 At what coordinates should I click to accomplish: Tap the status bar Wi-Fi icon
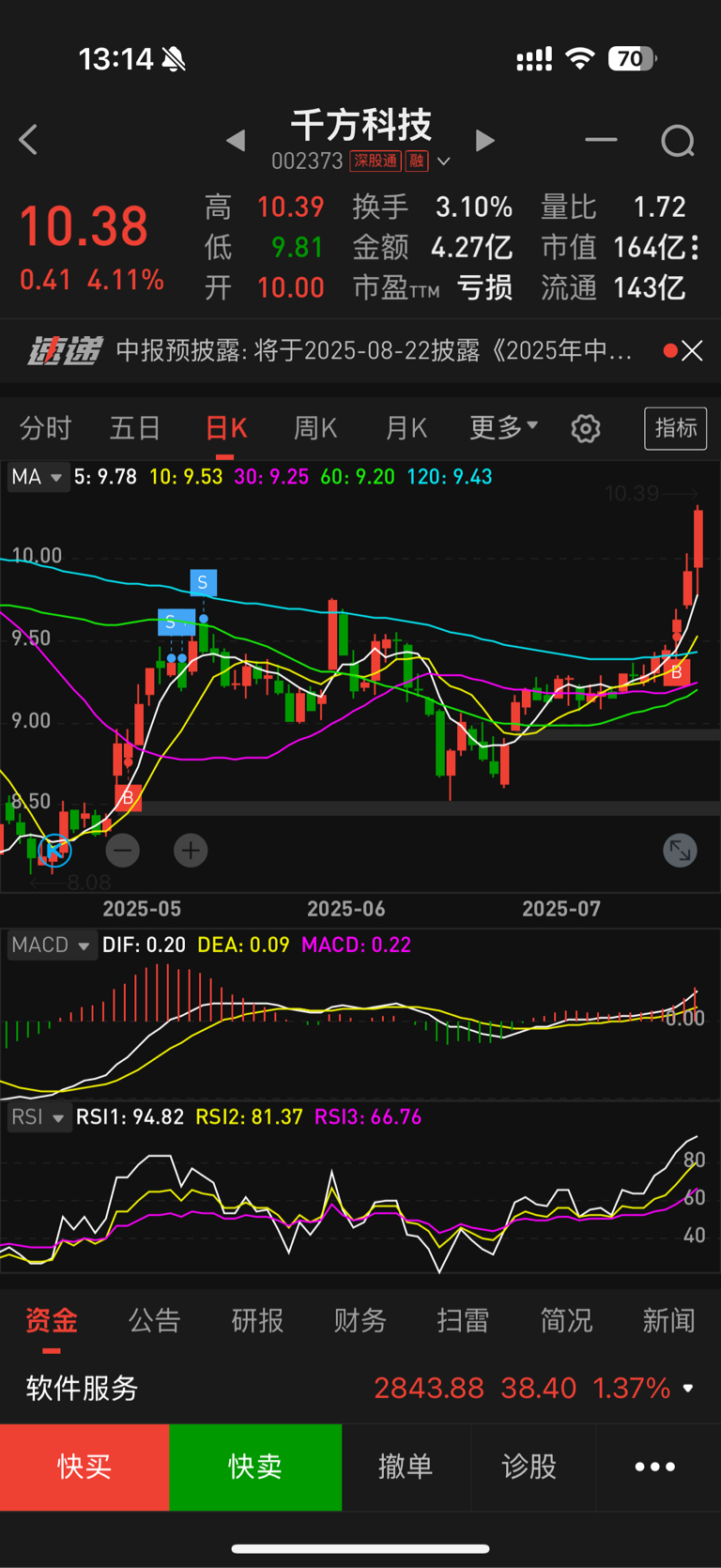(580, 59)
